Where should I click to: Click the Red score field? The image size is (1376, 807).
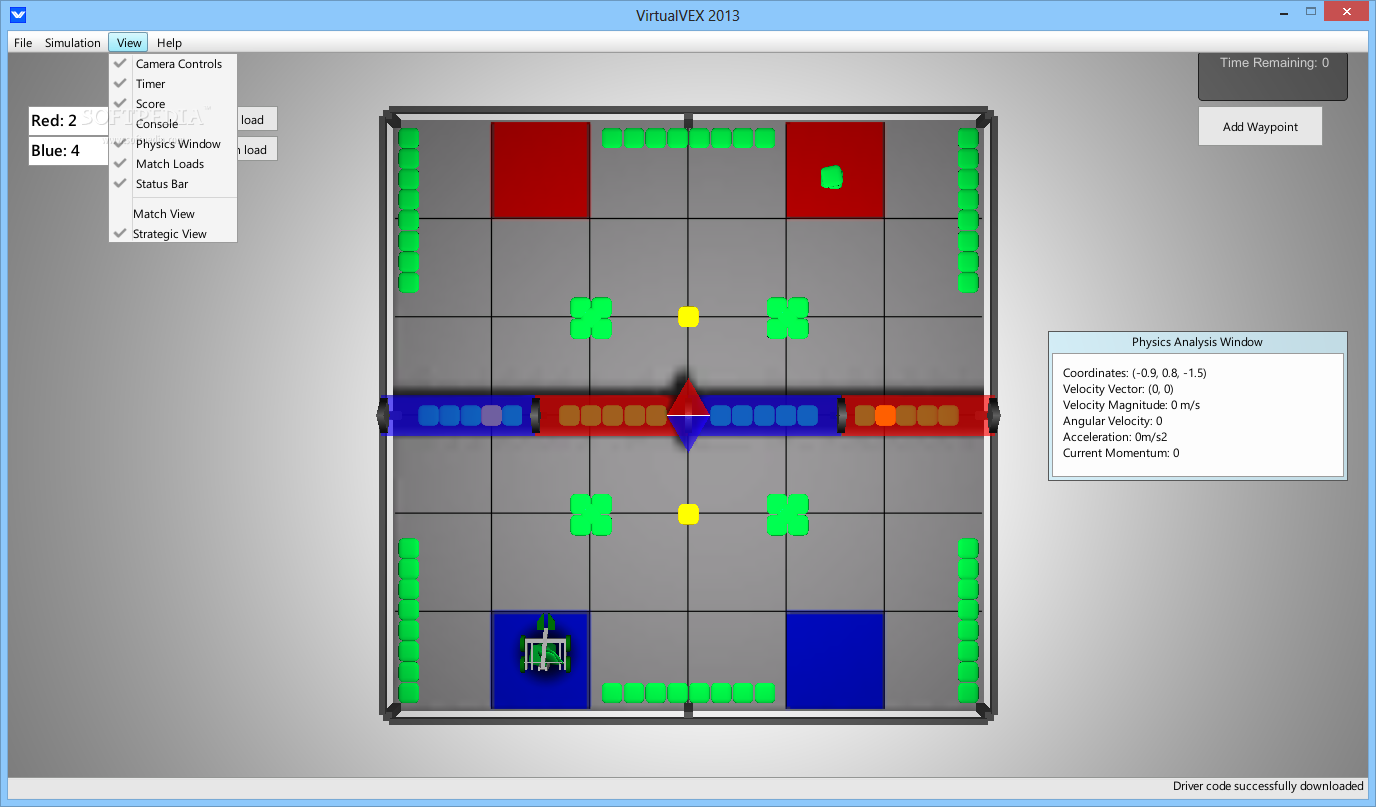[x=68, y=121]
